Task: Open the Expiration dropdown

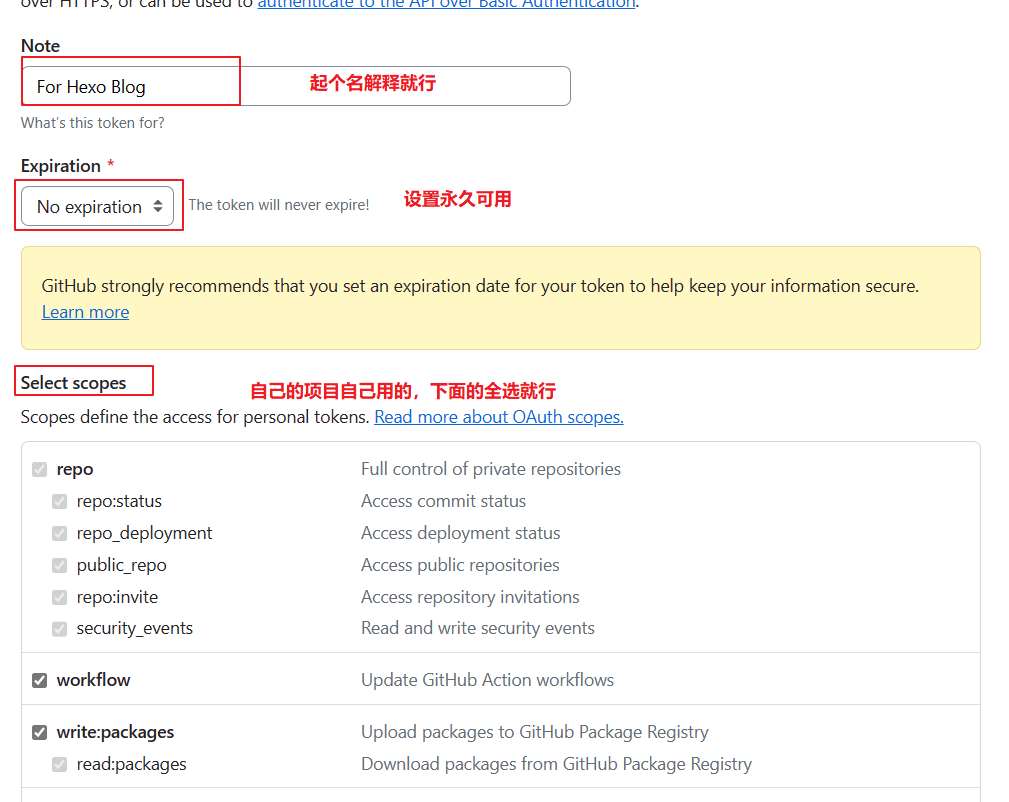Action: 97,206
